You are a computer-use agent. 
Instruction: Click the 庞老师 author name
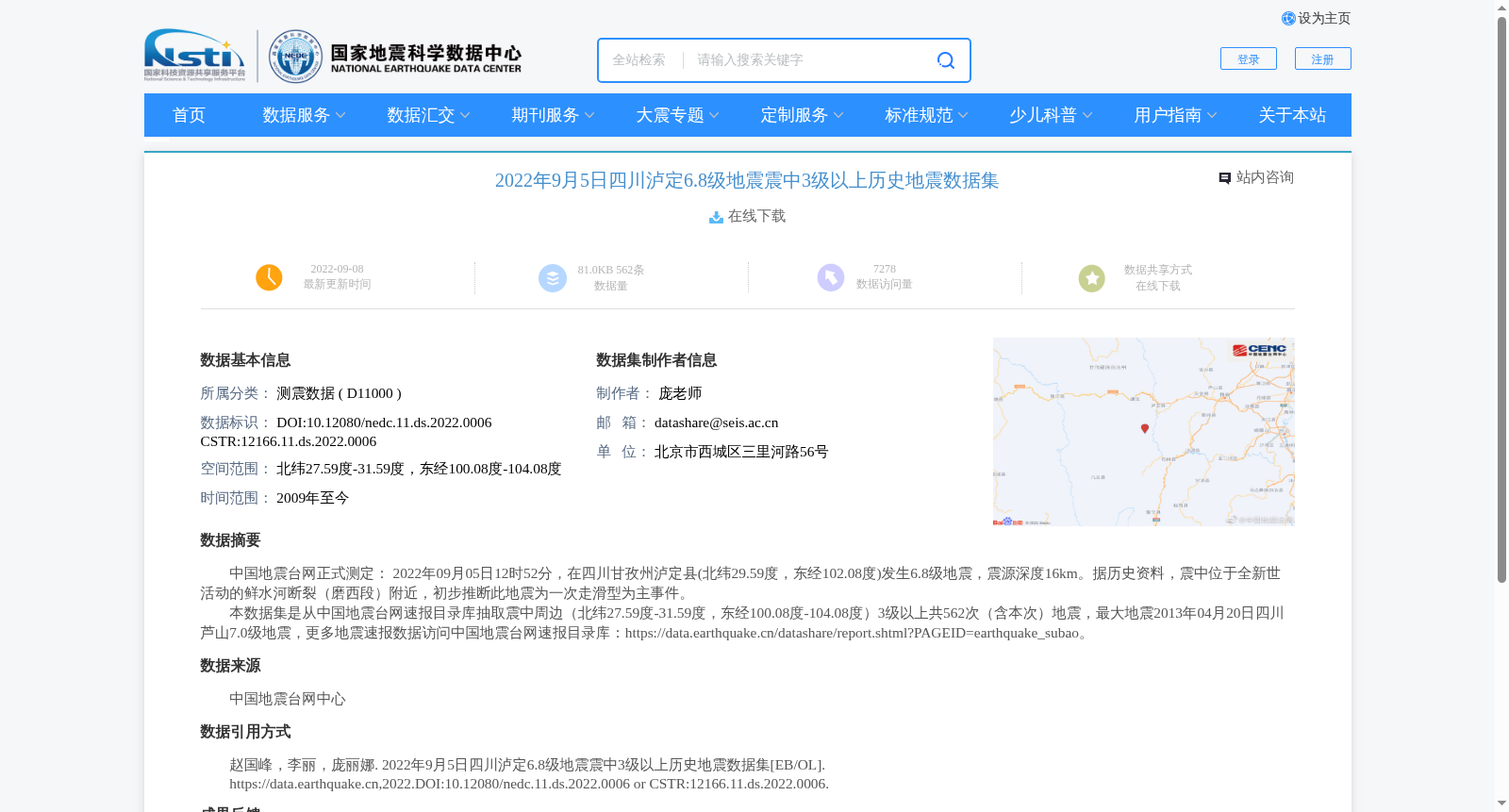(680, 394)
